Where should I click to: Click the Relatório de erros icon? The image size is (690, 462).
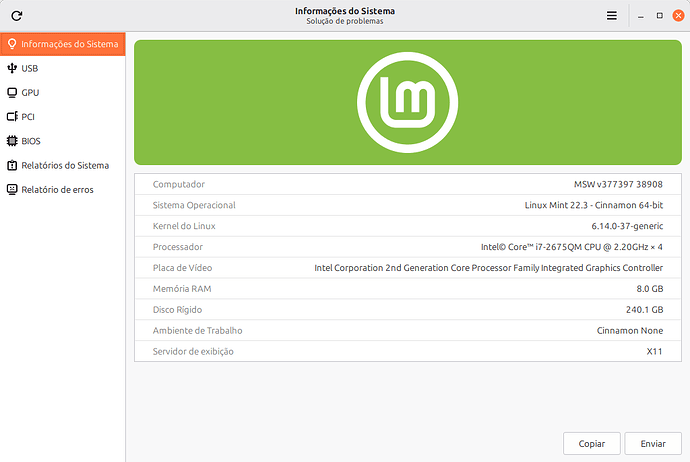tap(12, 189)
